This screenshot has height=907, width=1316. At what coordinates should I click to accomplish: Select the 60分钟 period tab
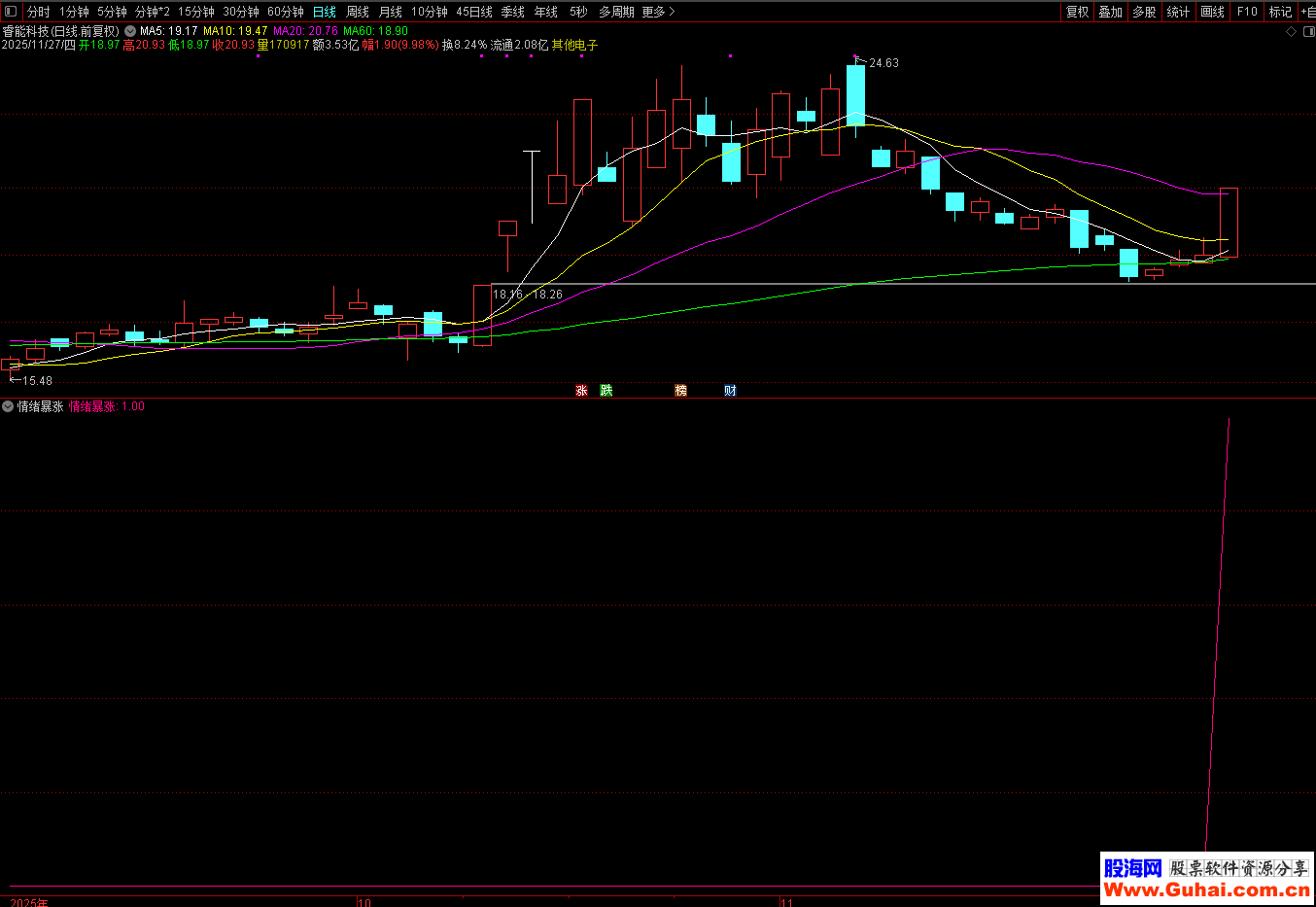[286, 12]
